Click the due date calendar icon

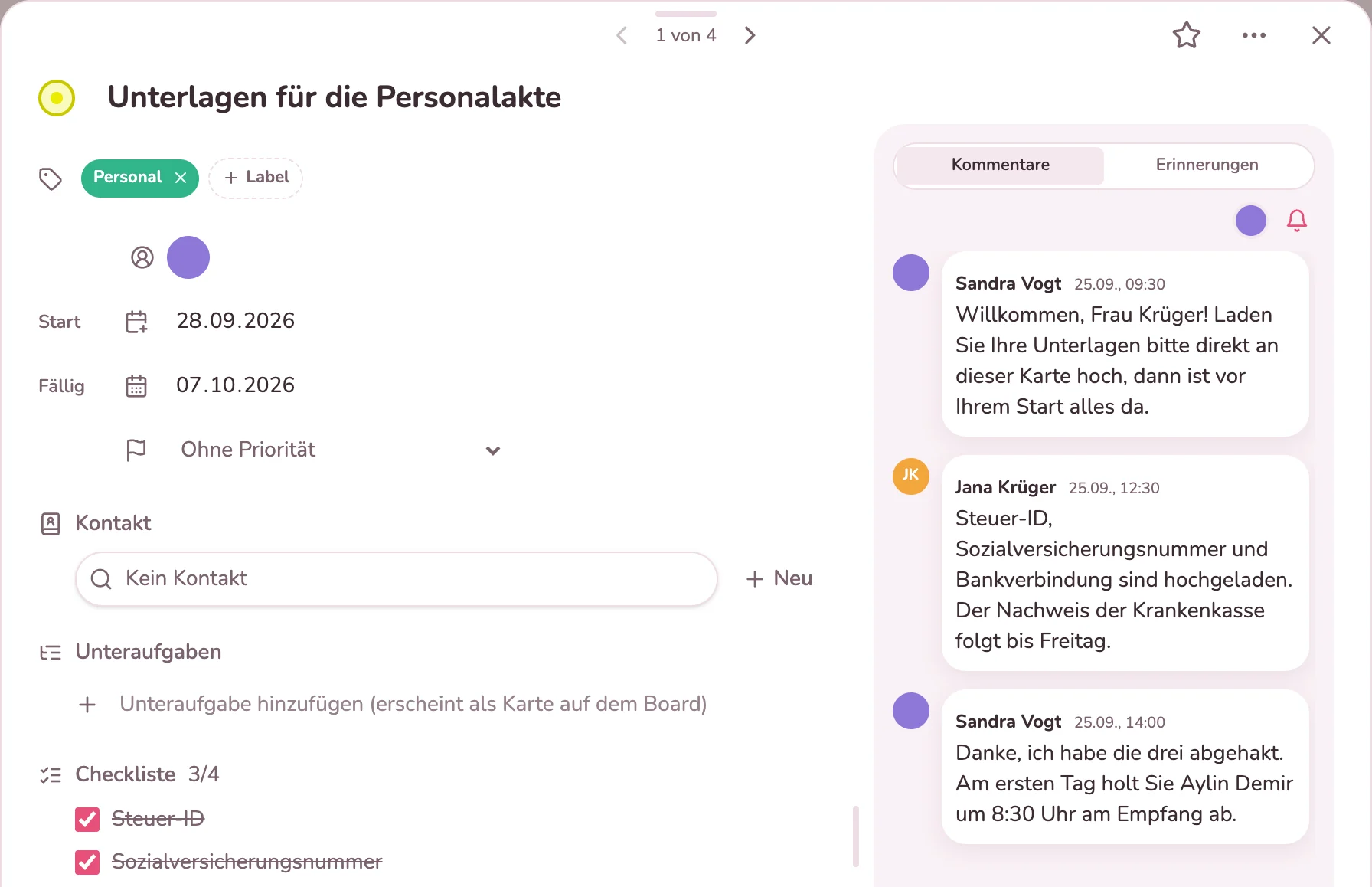pyautogui.click(x=136, y=386)
